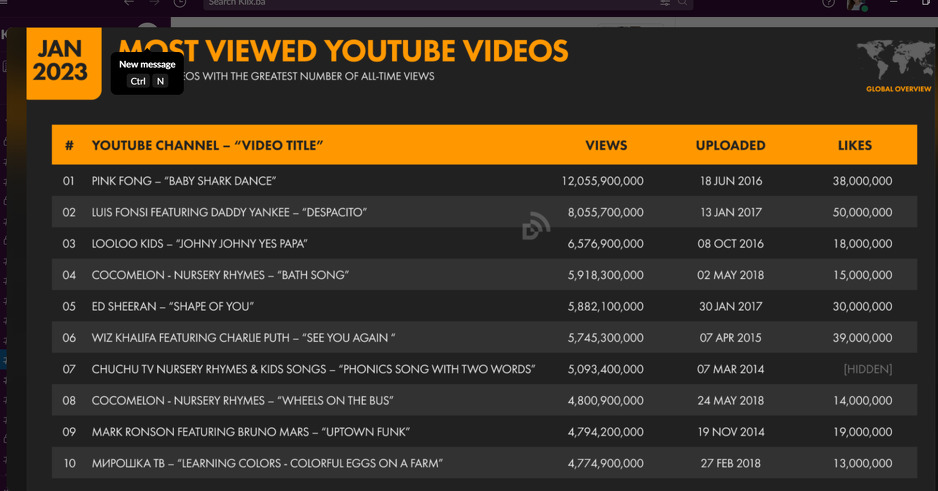This screenshot has width=938, height=491.
Task: Click the VIEWS column header
Action: pos(606,145)
